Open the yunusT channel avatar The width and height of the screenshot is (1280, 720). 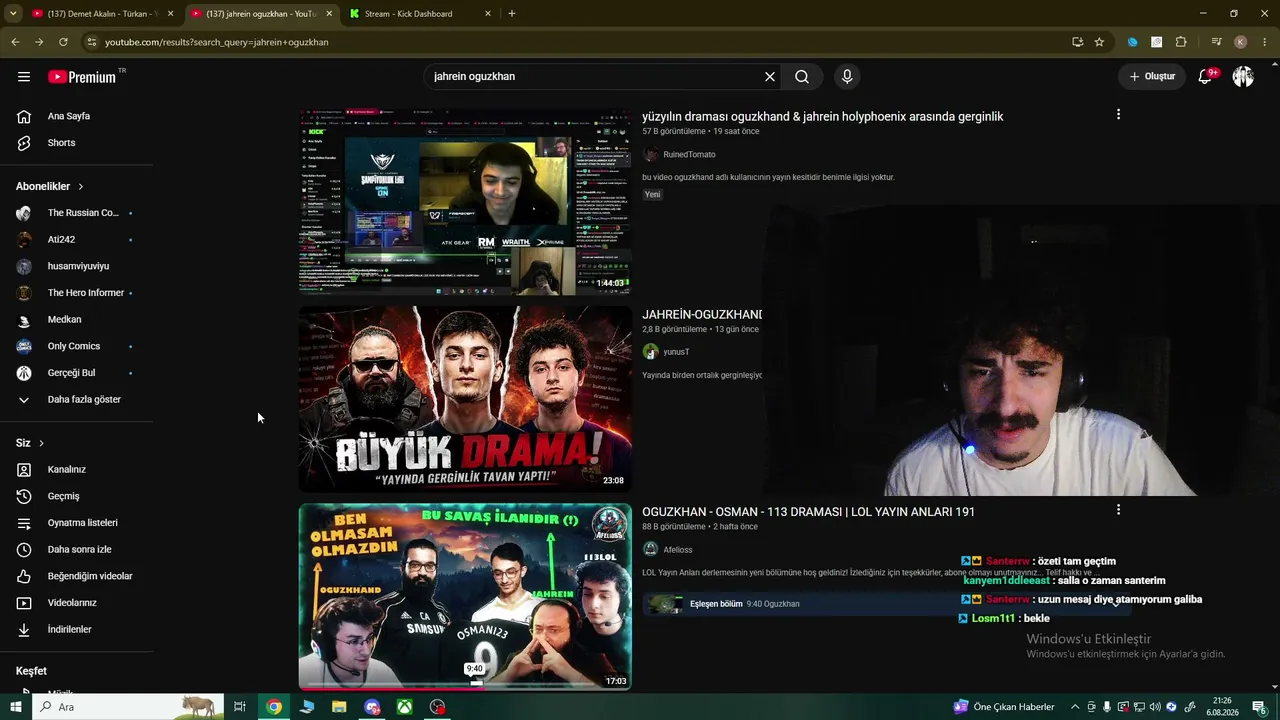(651, 352)
